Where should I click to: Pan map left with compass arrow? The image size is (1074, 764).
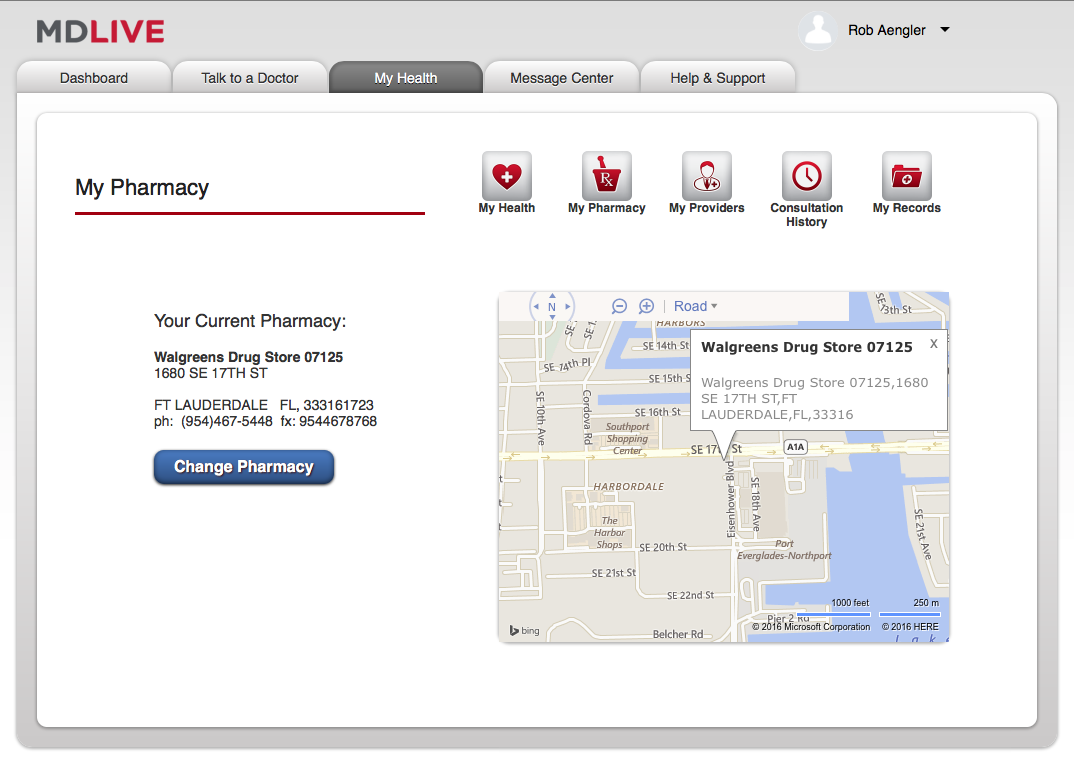(536, 307)
